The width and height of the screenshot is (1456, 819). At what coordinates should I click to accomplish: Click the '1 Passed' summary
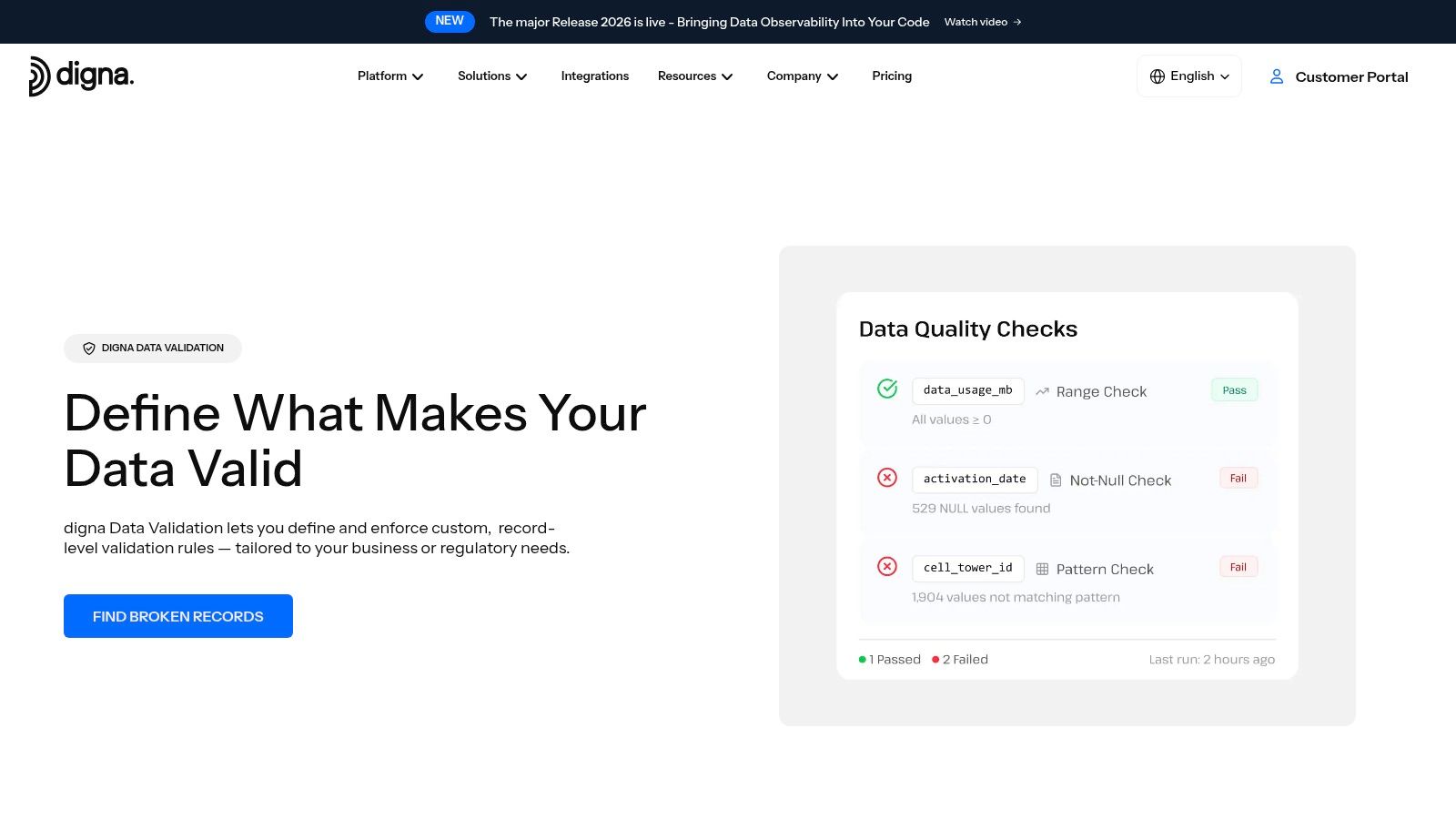tap(890, 660)
